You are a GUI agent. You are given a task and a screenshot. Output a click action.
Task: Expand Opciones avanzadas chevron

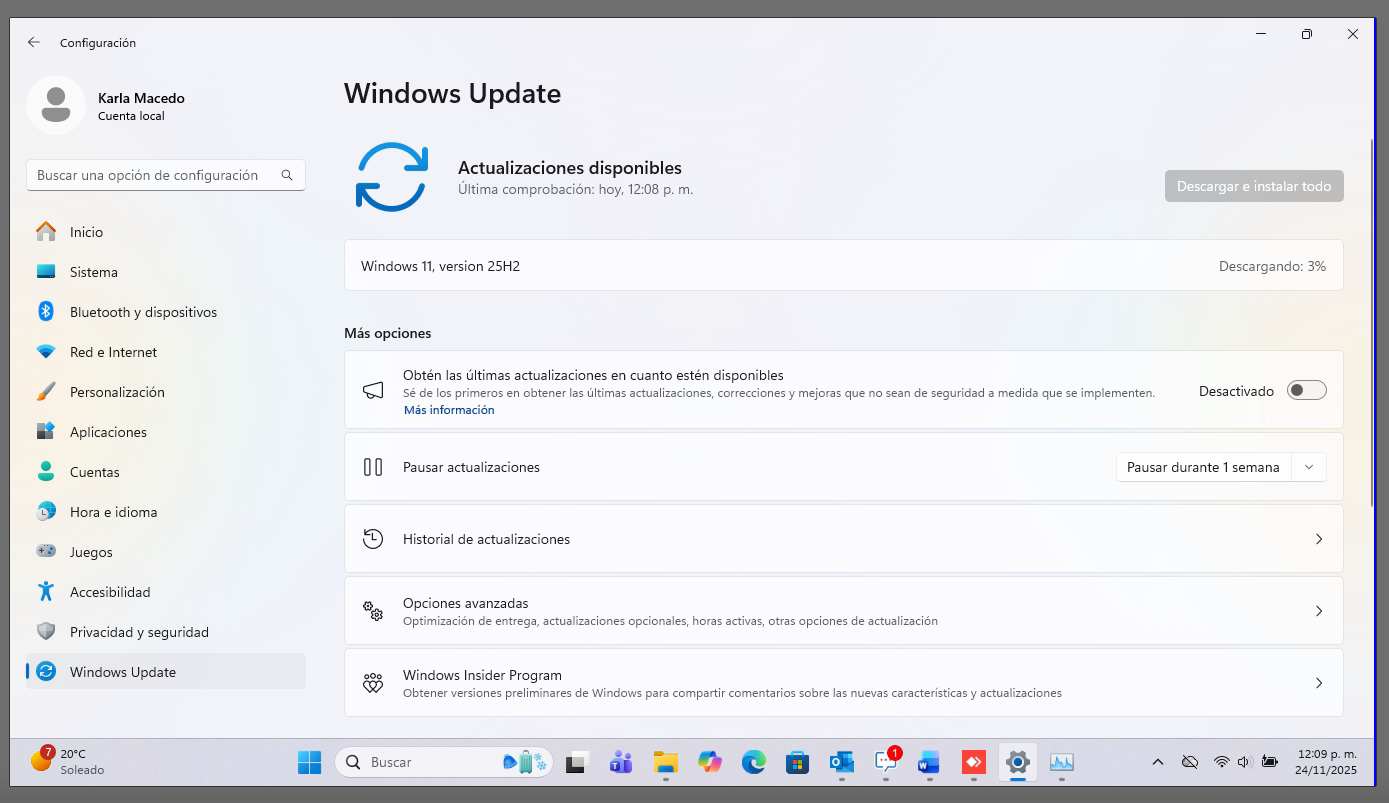(1318, 611)
